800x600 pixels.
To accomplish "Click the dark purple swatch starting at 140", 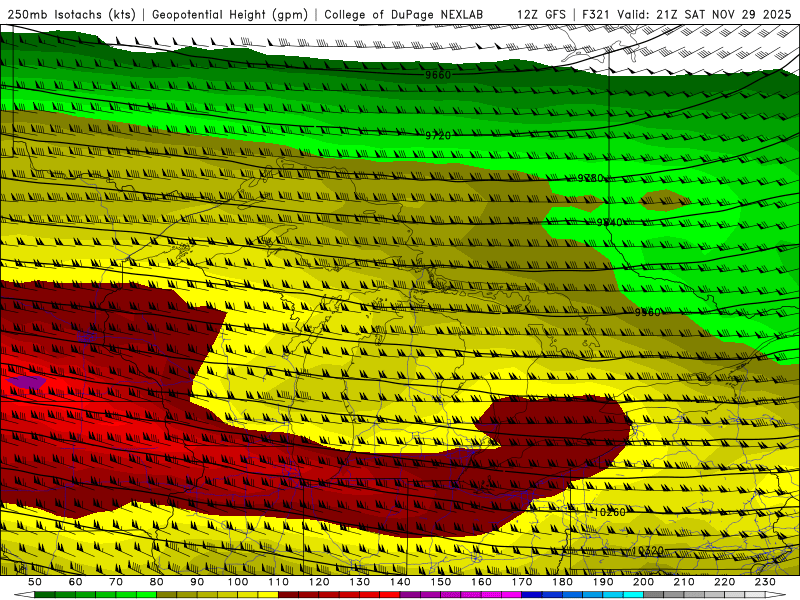I will tap(411, 595).
